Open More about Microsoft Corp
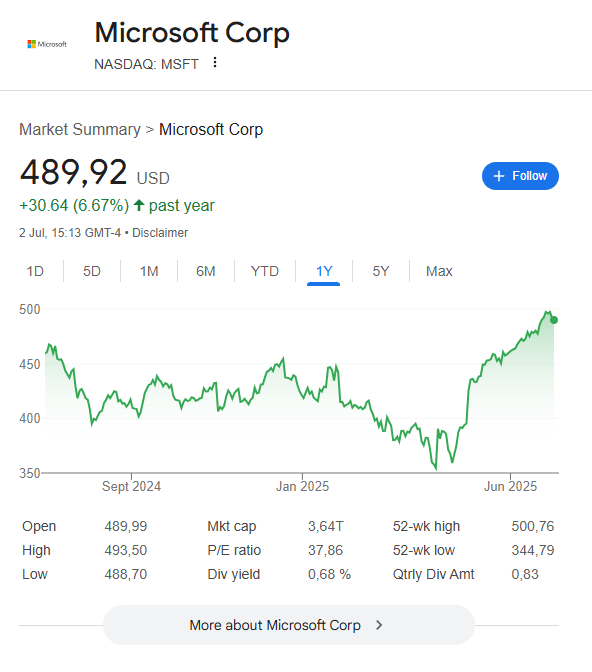 (x=289, y=625)
